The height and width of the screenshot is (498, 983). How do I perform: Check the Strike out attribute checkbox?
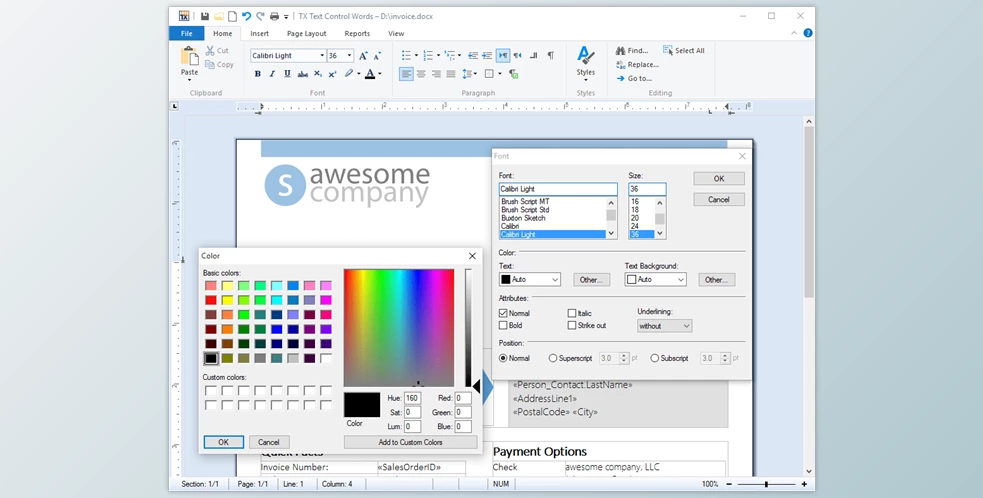(x=572, y=326)
